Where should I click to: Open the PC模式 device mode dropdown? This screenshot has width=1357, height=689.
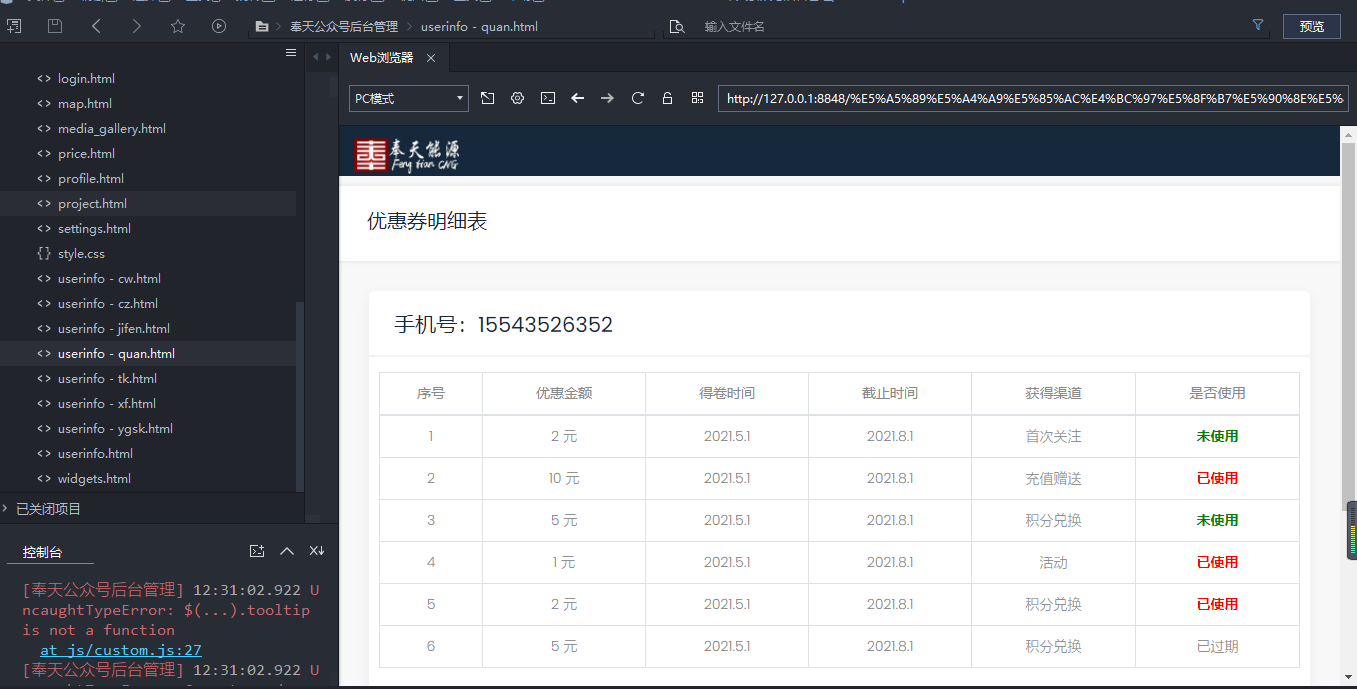(408, 98)
